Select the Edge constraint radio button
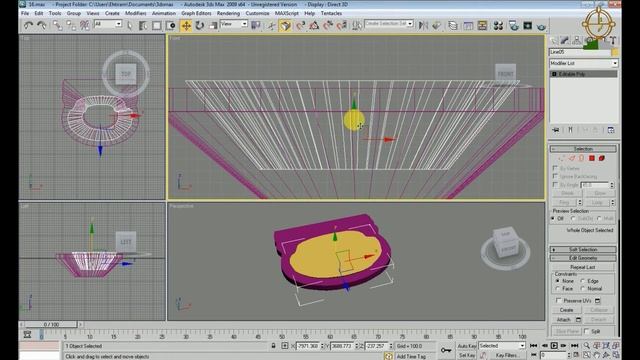This screenshot has width=640, height=360. point(583,281)
